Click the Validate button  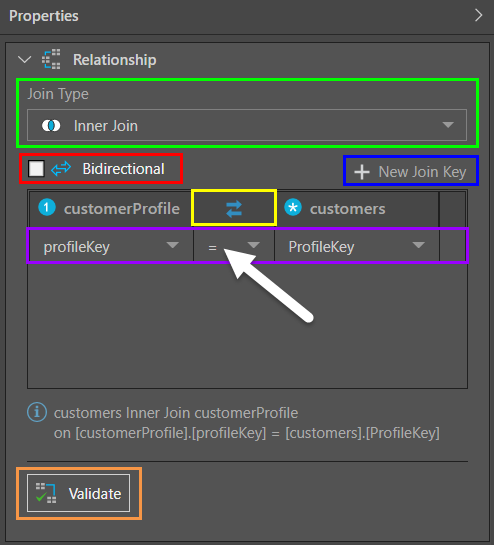pos(79,493)
